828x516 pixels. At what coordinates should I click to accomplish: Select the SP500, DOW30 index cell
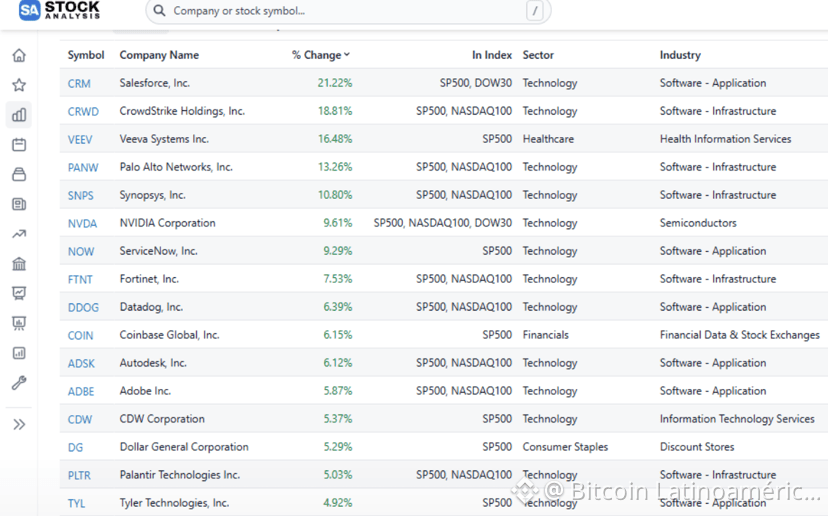point(476,83)
